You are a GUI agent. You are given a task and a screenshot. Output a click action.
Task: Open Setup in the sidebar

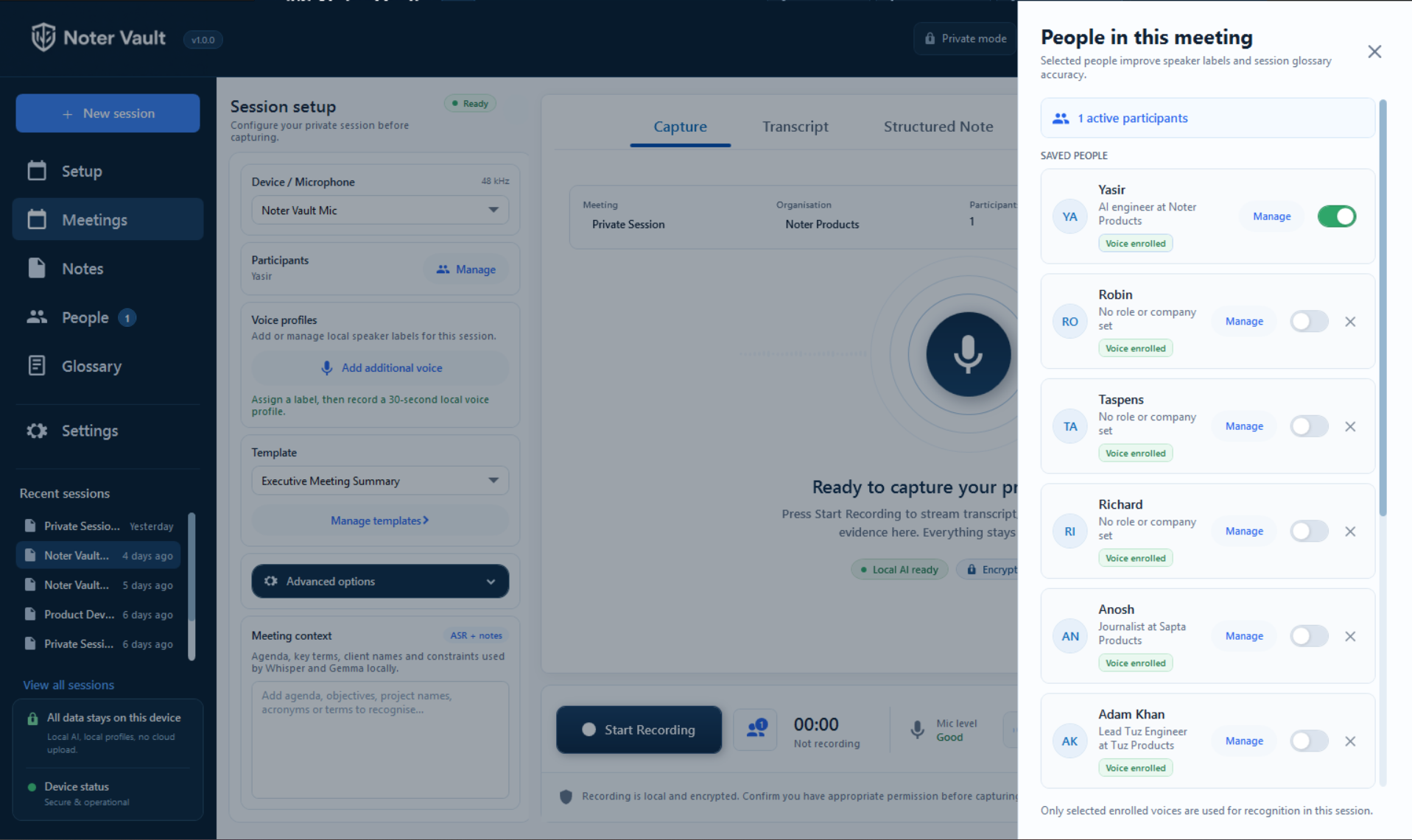click(x=108, y=171)
